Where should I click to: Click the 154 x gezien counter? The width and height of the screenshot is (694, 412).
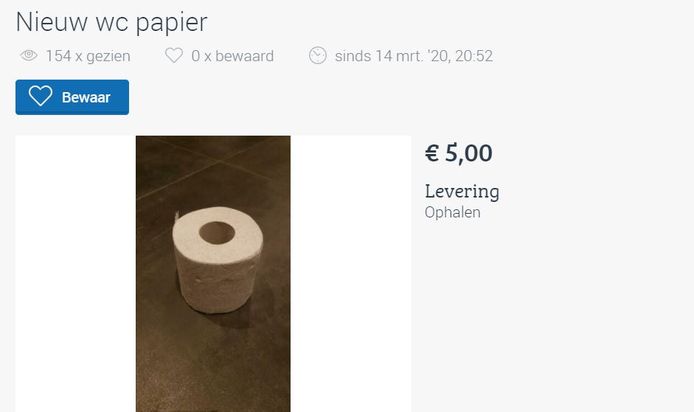88,56
